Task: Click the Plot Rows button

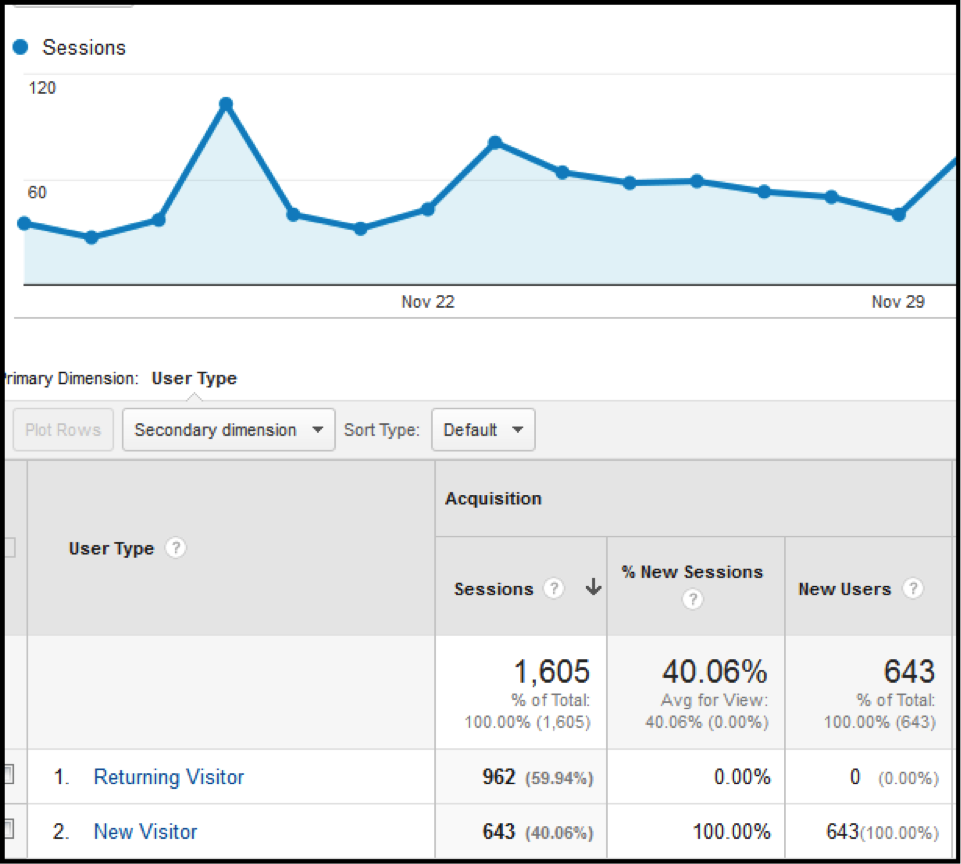Action: click(x=63, y=430)
